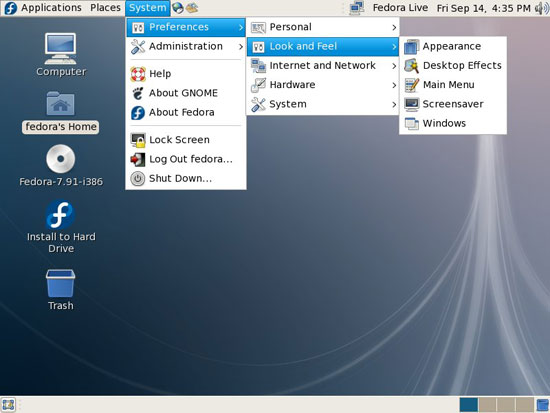
Task: Launch the mail client panel icon
Action: [x=192, y=8]
